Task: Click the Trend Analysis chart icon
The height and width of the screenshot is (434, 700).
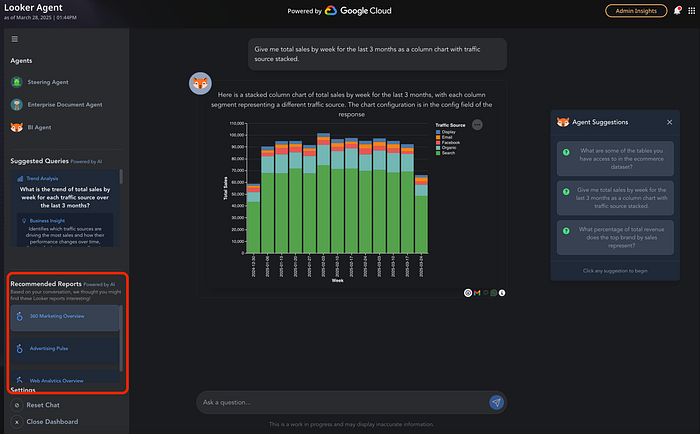Action: tap(20, 179)
